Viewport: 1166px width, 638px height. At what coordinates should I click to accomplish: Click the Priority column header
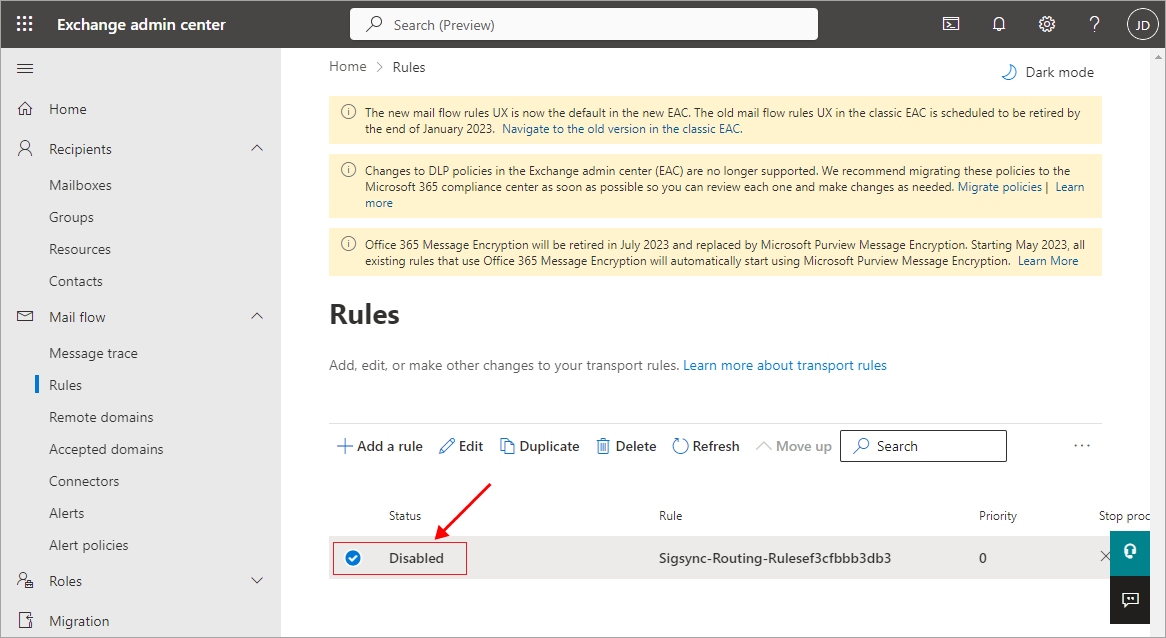pyautogui.click(x=997, y=516)
